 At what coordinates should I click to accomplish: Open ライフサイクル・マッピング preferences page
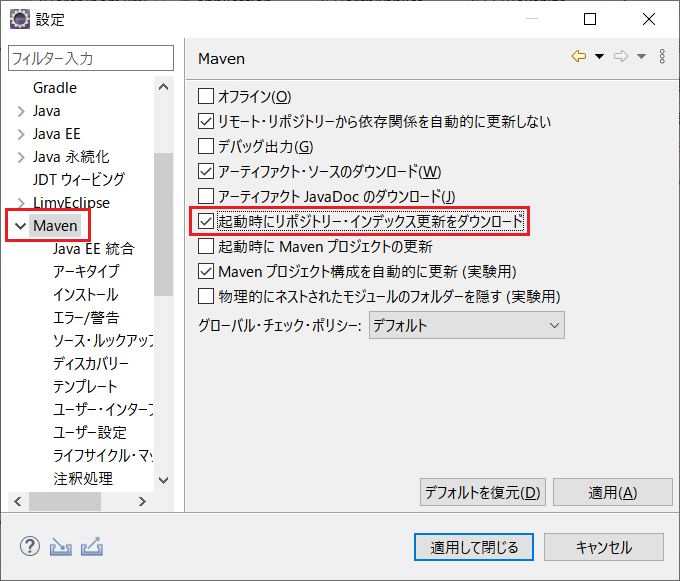pos(103,456)
